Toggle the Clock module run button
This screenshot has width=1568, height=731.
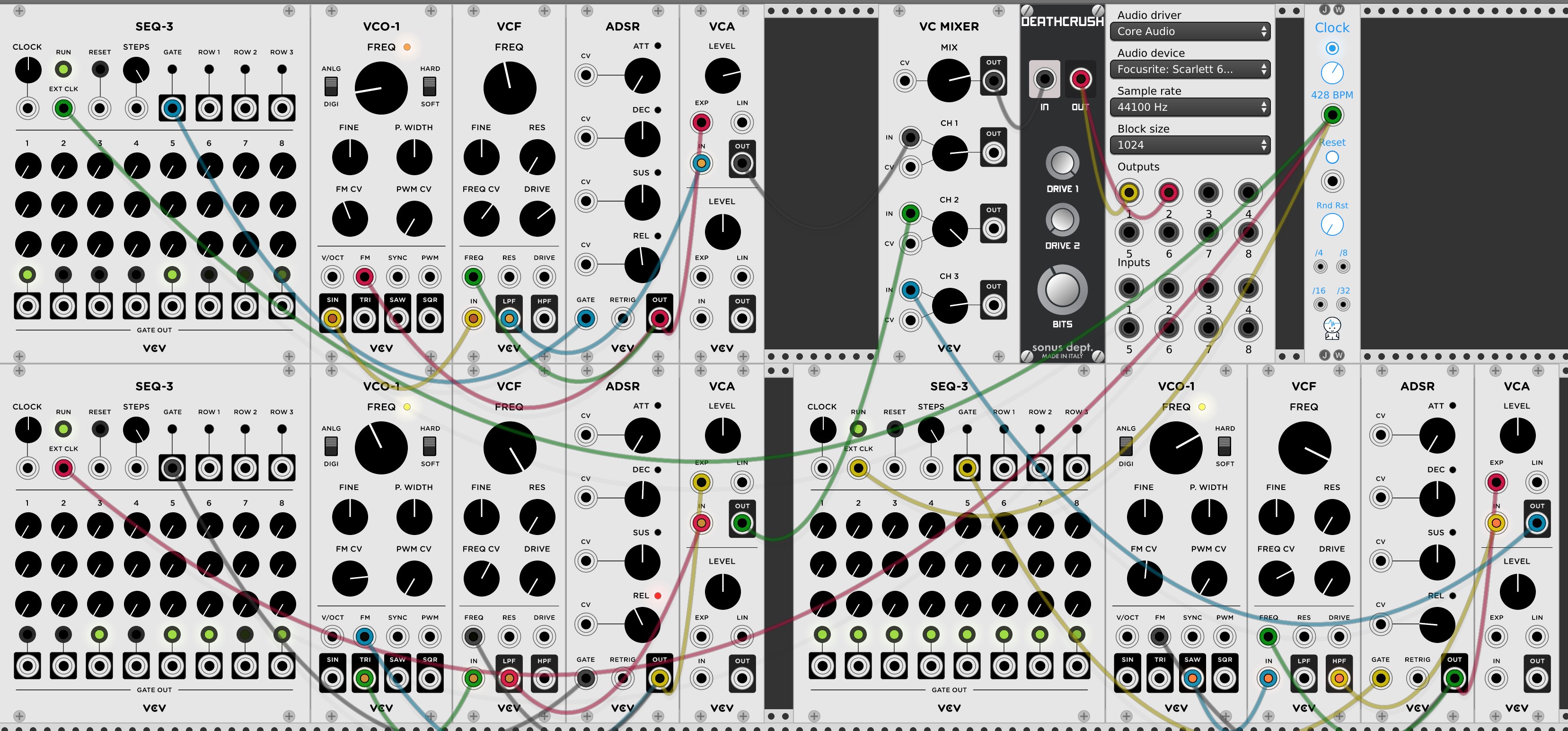[x=1332, y=48]
